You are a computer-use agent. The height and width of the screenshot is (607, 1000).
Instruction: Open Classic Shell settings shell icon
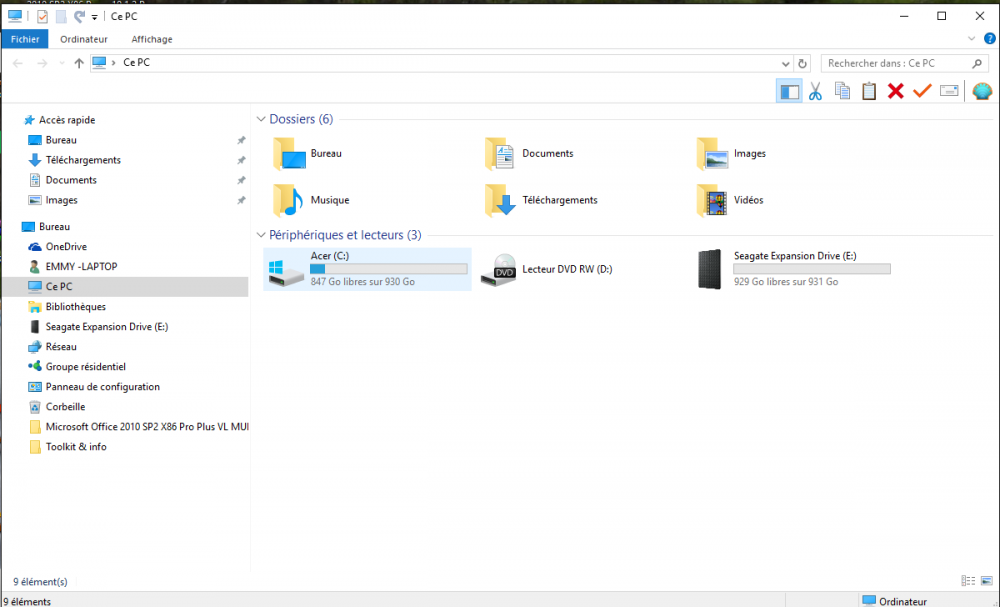click(982, 91)
